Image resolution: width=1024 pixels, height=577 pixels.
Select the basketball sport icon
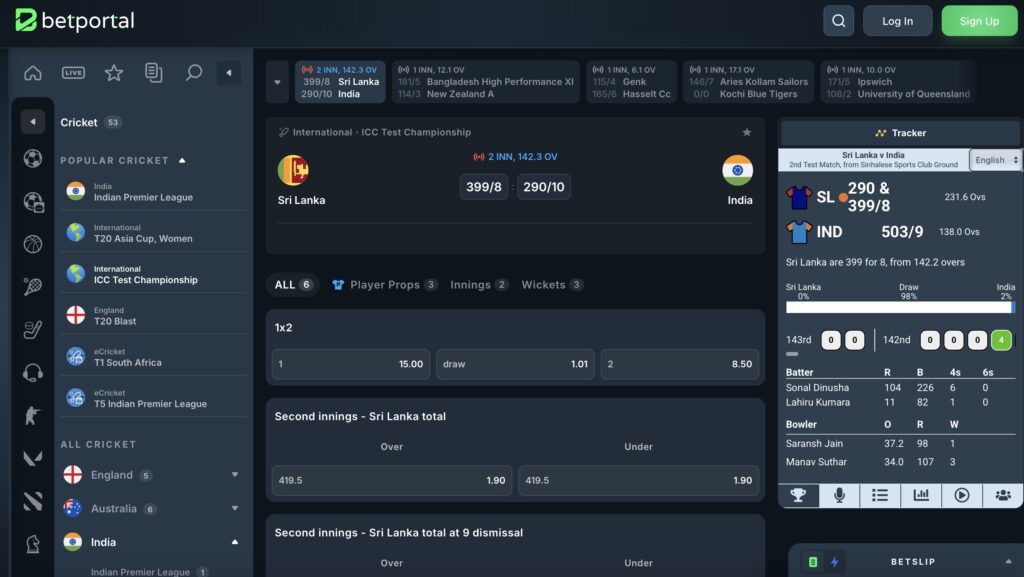coord(33,244)
